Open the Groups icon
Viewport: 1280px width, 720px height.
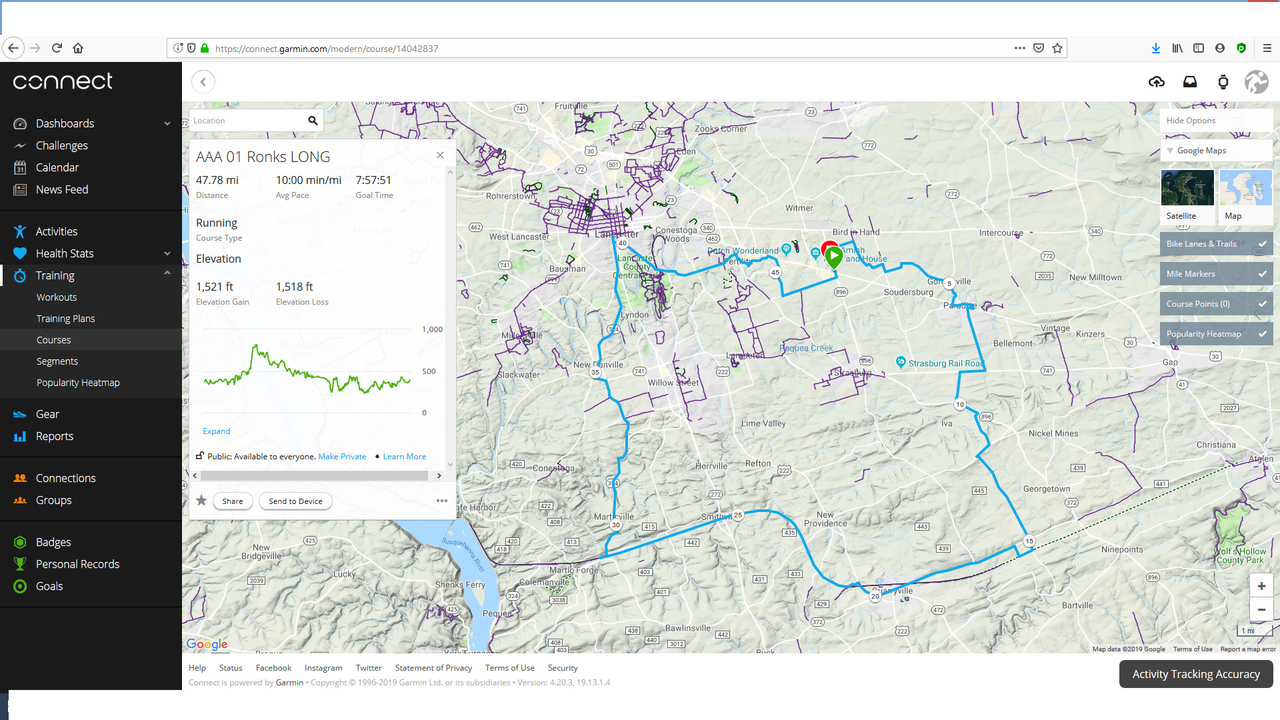pyautogui.click(x=20, y=500)
